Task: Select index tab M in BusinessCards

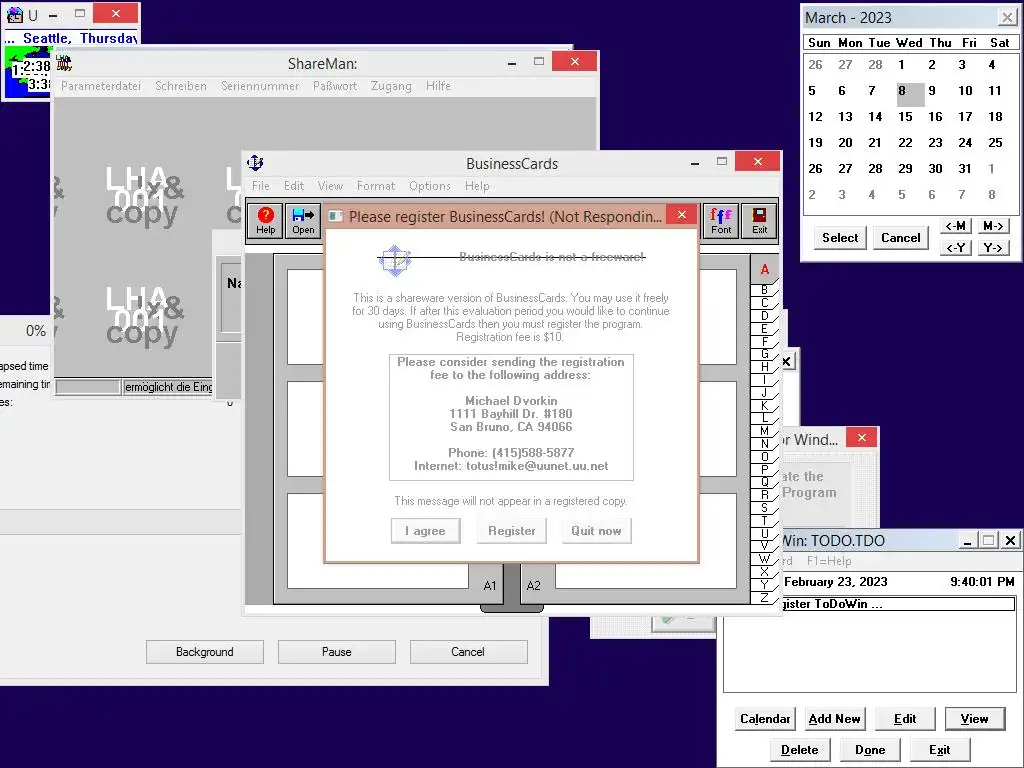Action: (x=764, y=431)
